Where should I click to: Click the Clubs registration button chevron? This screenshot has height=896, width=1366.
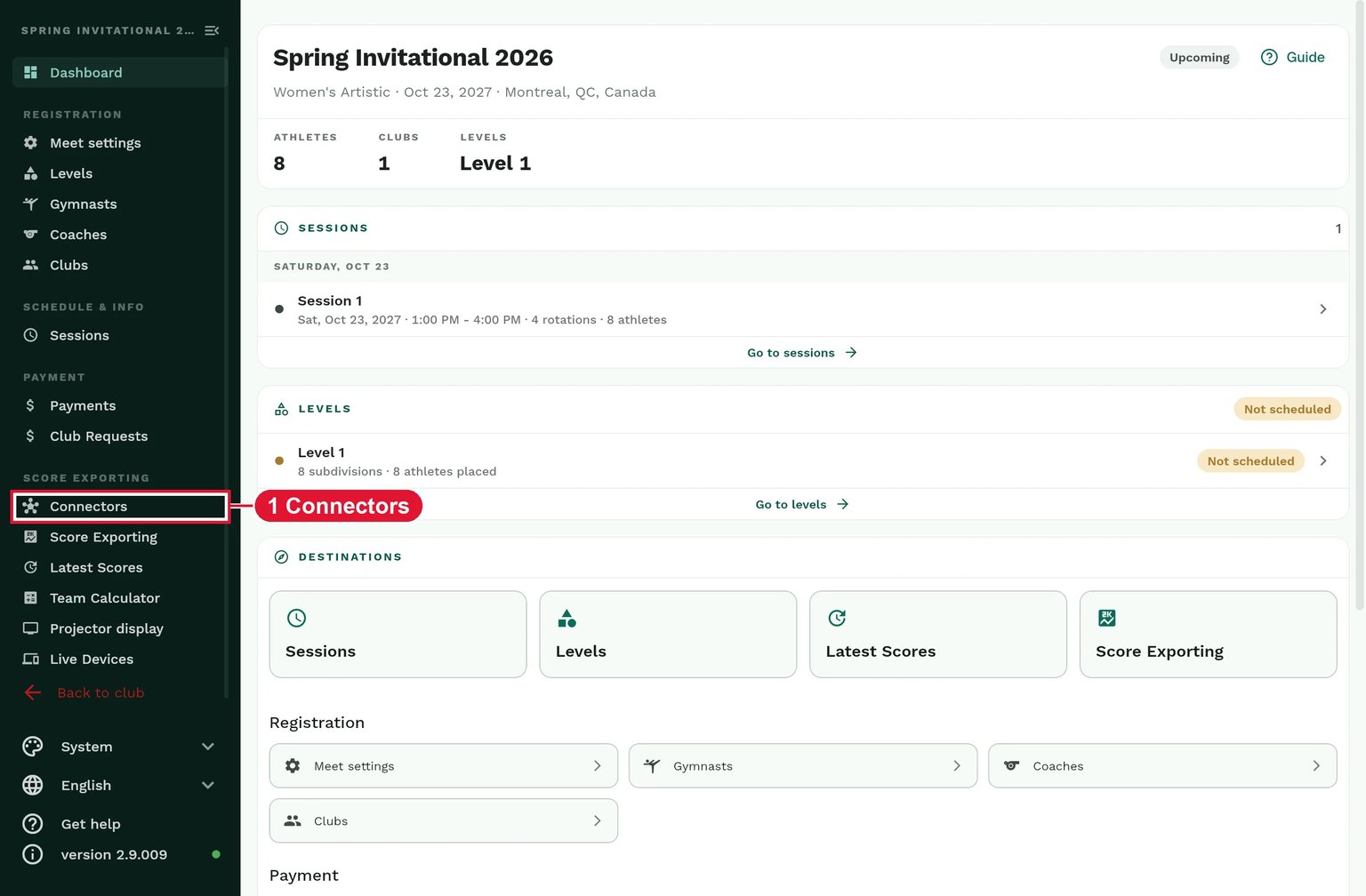click(598, 821)
